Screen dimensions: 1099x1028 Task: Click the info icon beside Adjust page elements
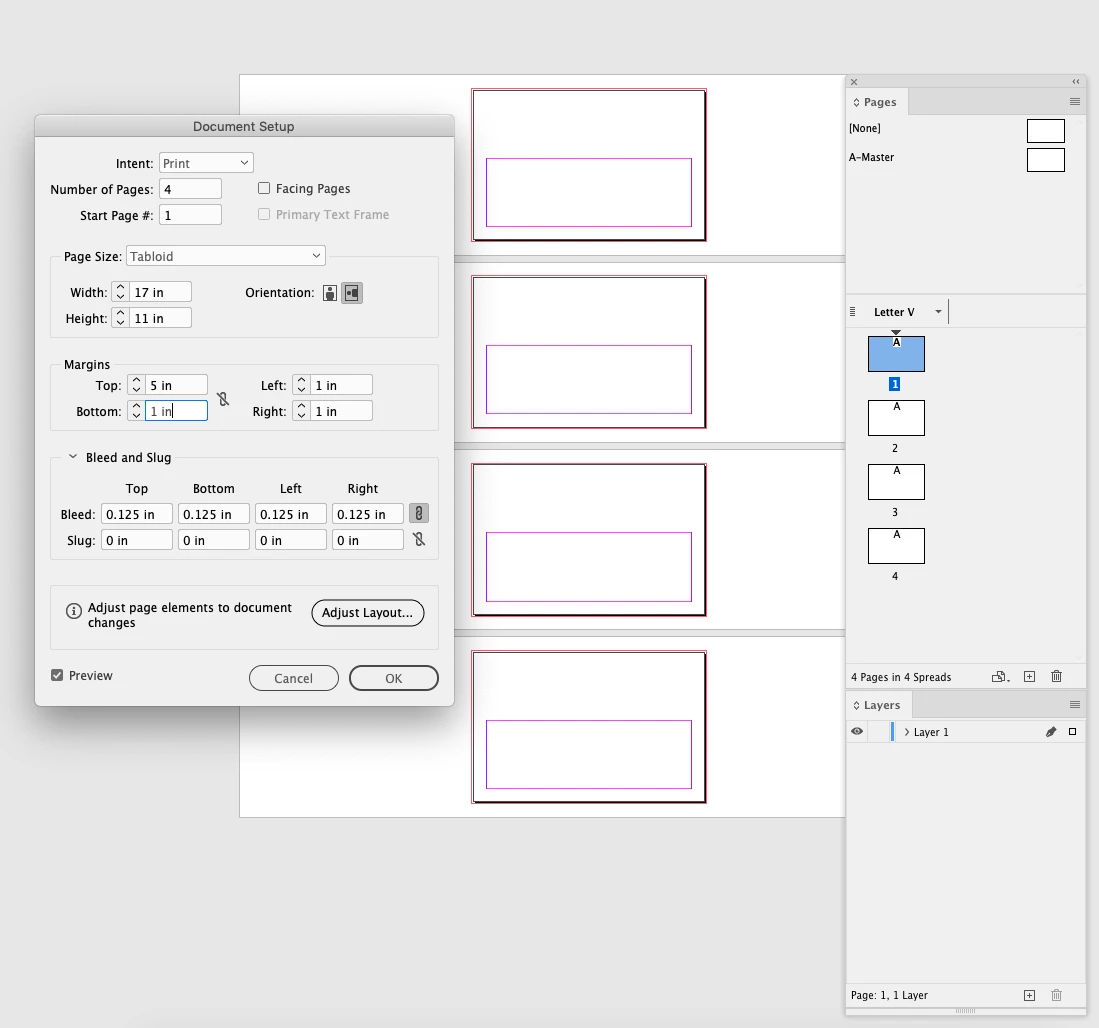[74, 611]
